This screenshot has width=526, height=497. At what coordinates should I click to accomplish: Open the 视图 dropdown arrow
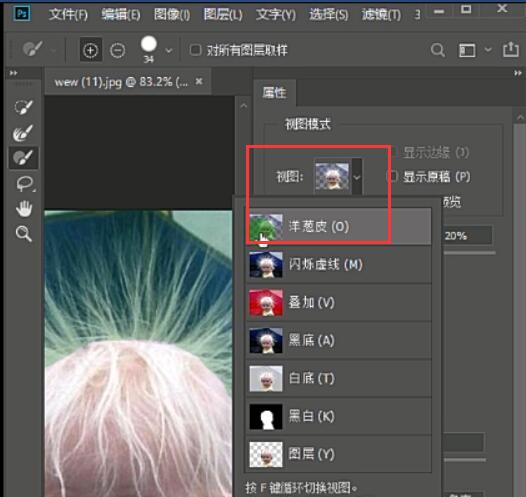pos(357,177)
